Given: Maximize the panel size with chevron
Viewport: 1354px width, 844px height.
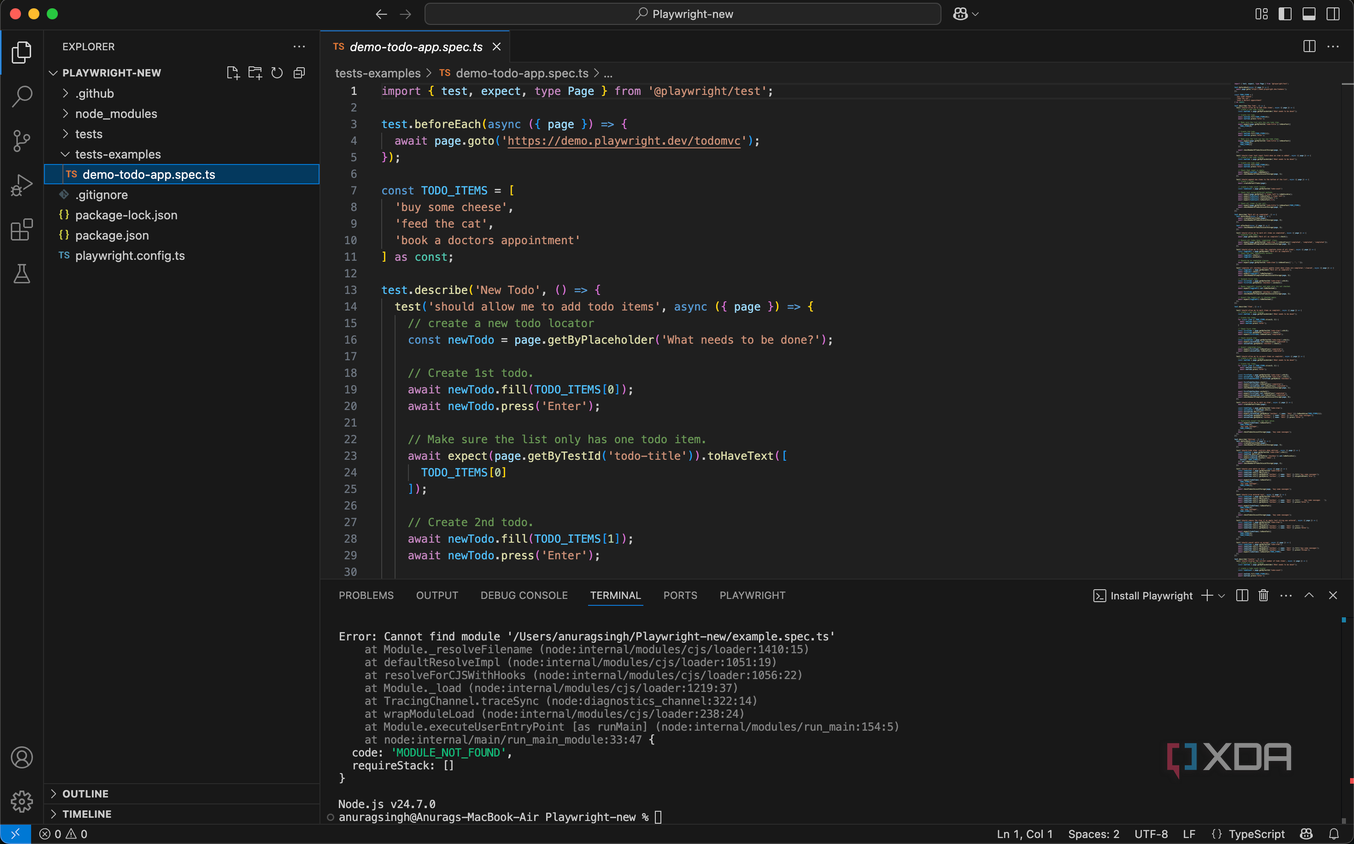Looking at the screenshot, I should point(1309,595).
